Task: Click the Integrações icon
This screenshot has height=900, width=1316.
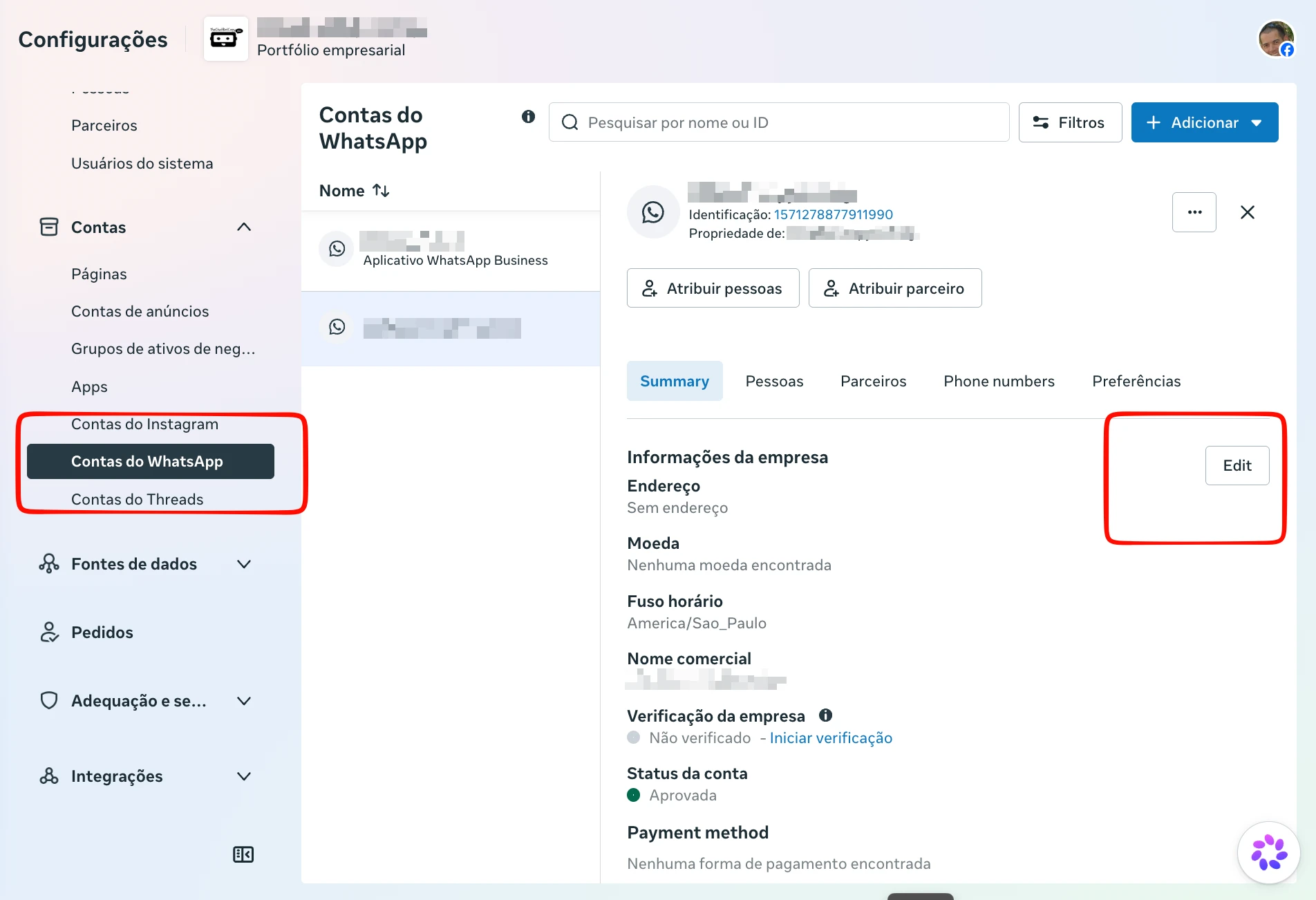Action: (49, 776)
